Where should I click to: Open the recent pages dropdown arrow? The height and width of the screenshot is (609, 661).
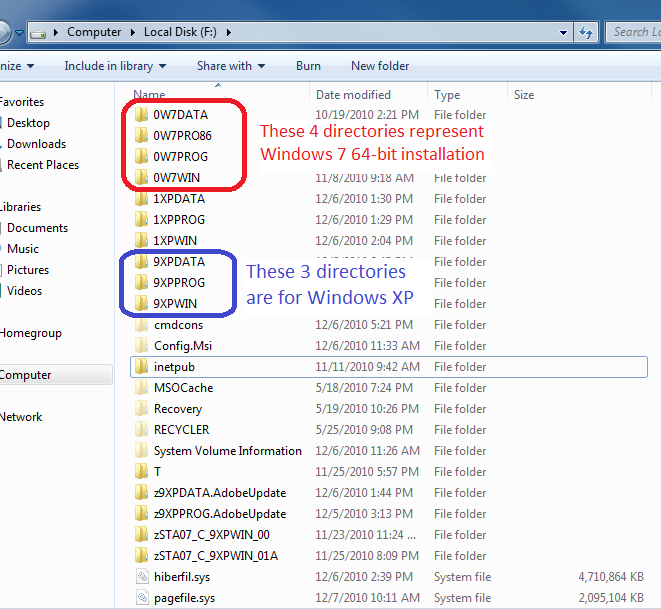19,32
